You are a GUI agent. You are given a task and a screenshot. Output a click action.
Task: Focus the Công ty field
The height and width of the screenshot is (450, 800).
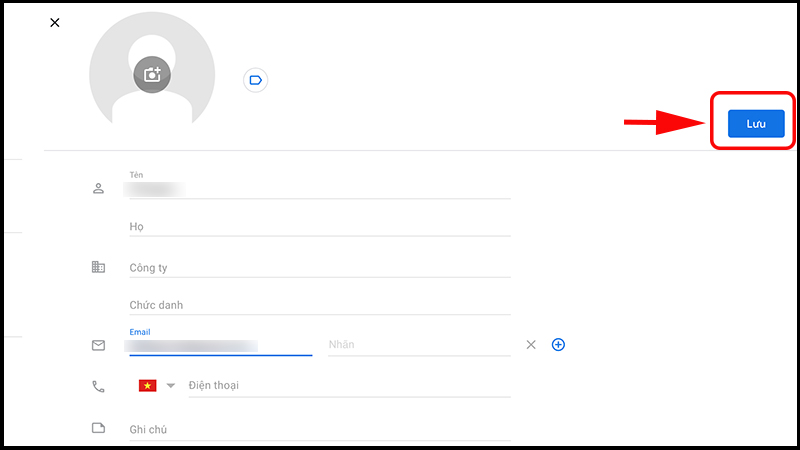pos(320,268)
